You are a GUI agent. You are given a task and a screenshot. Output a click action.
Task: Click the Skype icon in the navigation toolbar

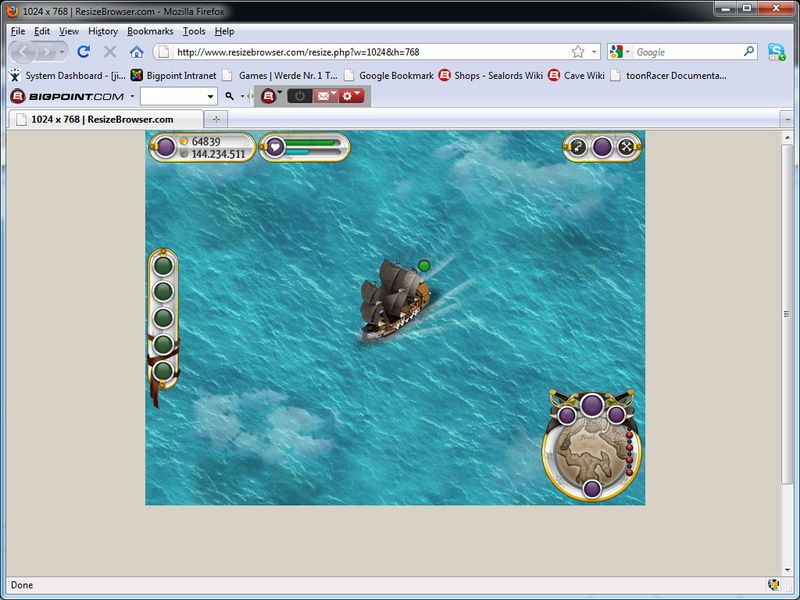[x=776, y=52]
